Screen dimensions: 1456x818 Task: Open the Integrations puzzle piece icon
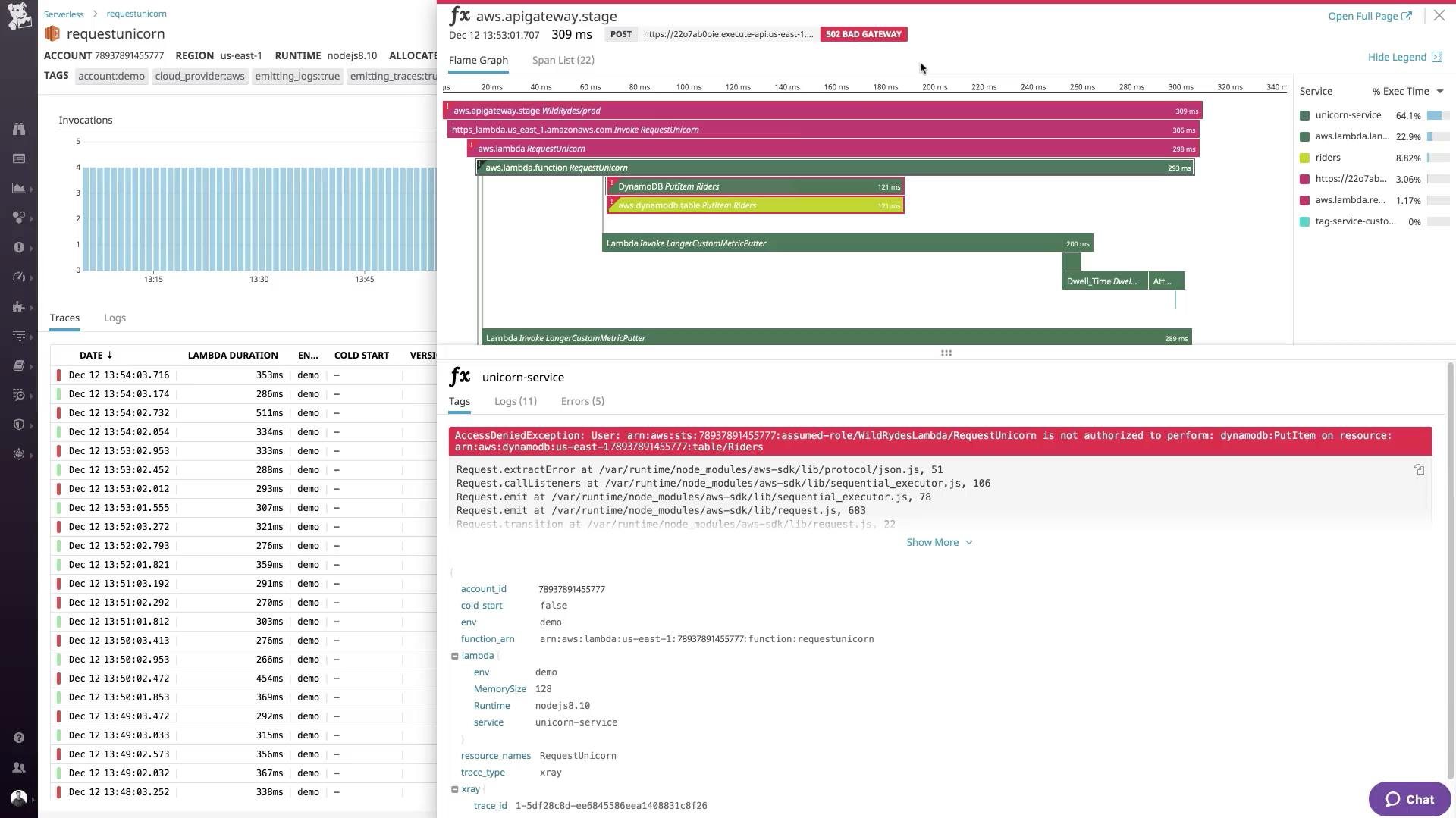(x=19, y=307)
